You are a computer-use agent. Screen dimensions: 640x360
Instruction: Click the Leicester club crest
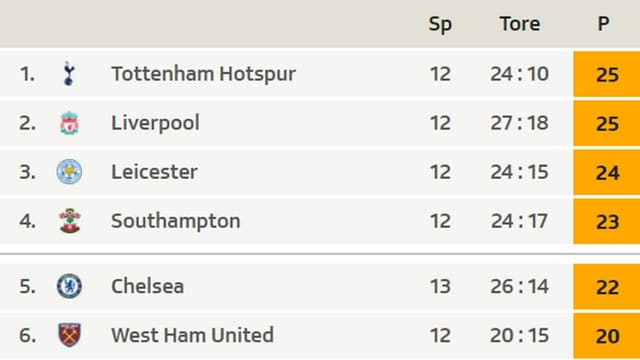69,171
